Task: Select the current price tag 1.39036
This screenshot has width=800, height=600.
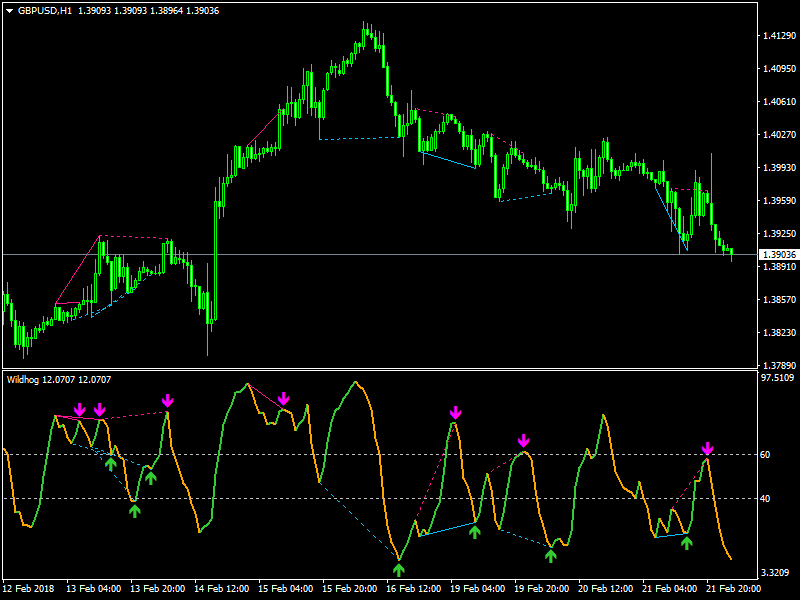Action: [778, 255]
